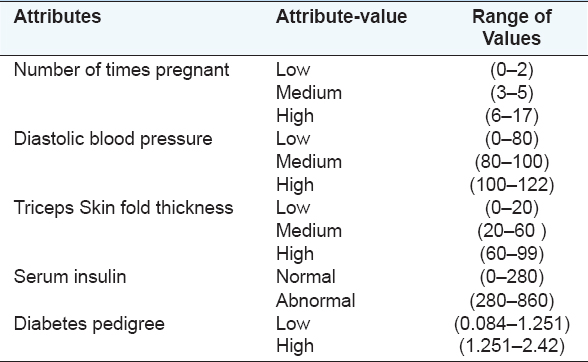Image resolution: width=588 pixels, height=362 pixels.
Task: Select the Serum insulin label
Action: click(x=70, y=277)
